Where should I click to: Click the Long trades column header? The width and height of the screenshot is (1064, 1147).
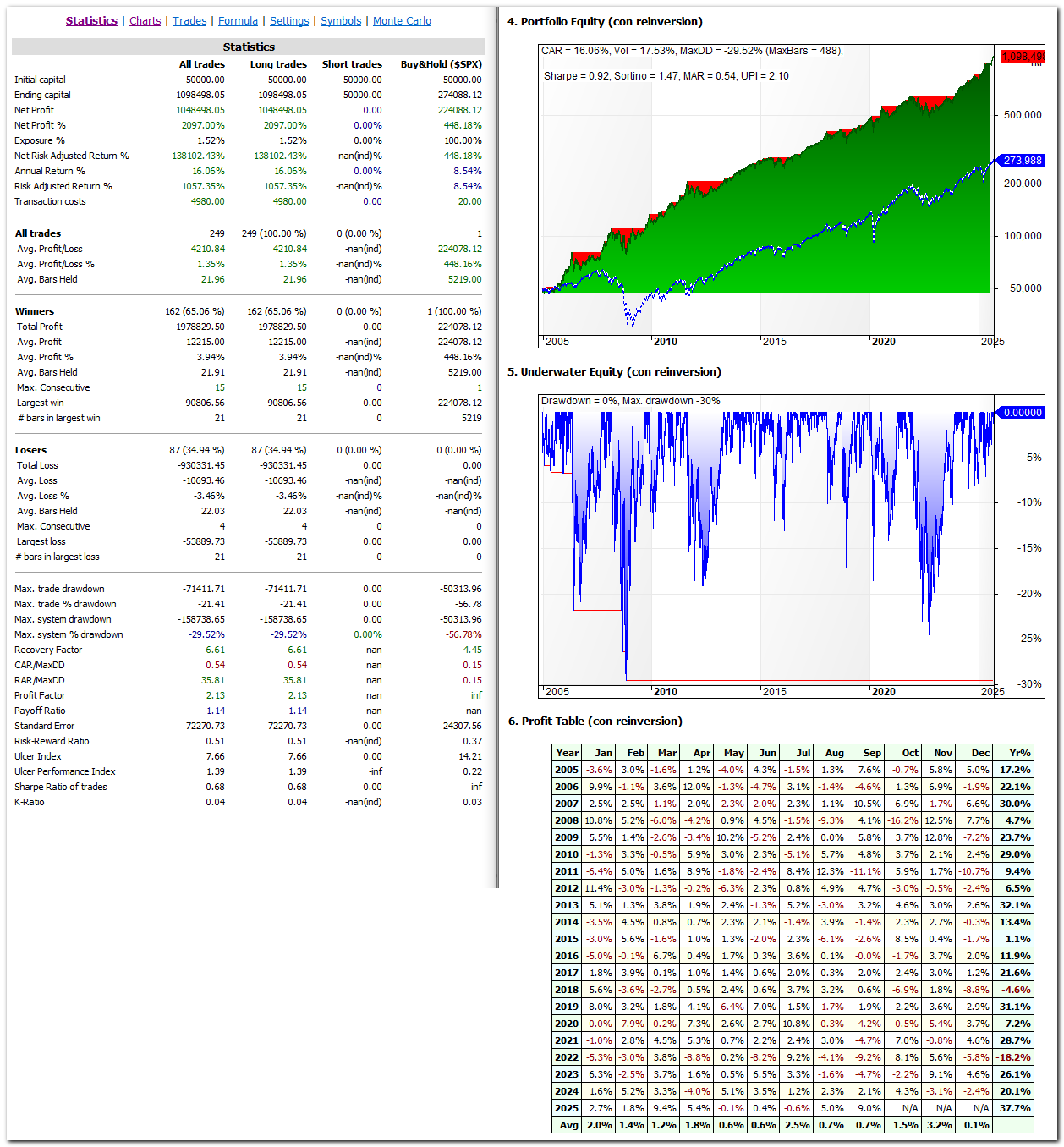point(278,64)
